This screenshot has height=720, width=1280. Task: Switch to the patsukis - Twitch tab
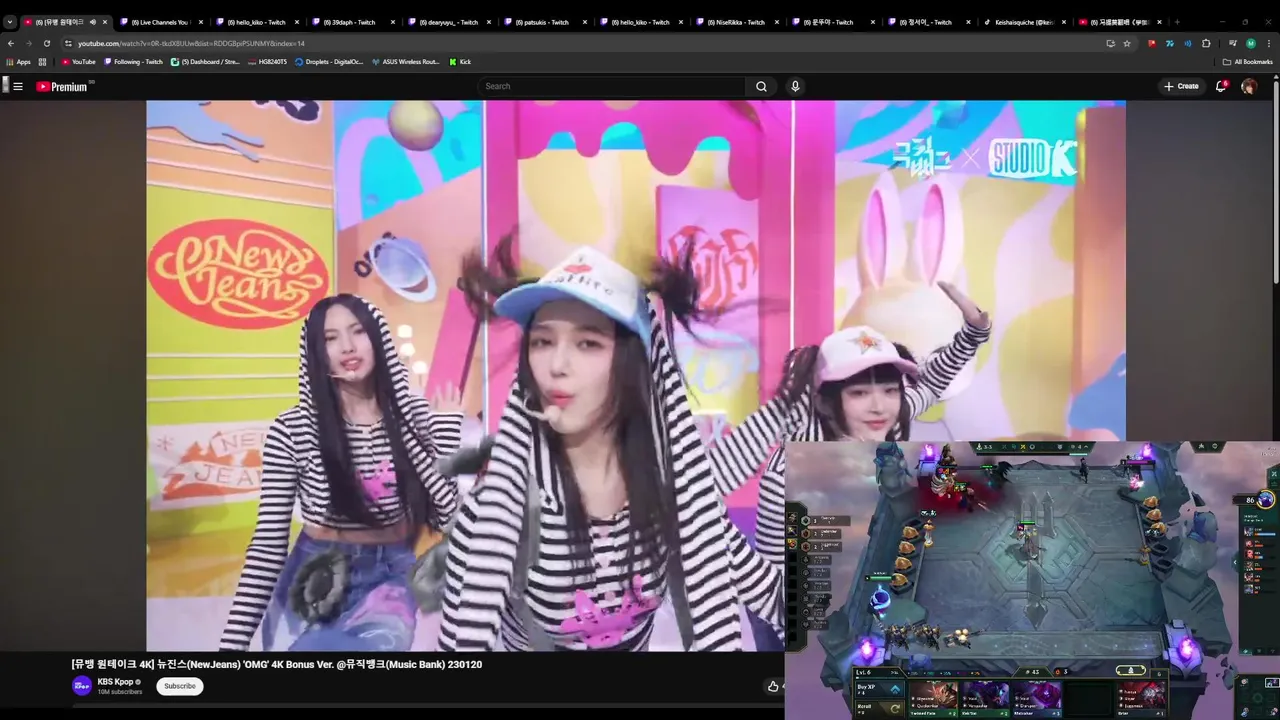click(x=543, y=22)
